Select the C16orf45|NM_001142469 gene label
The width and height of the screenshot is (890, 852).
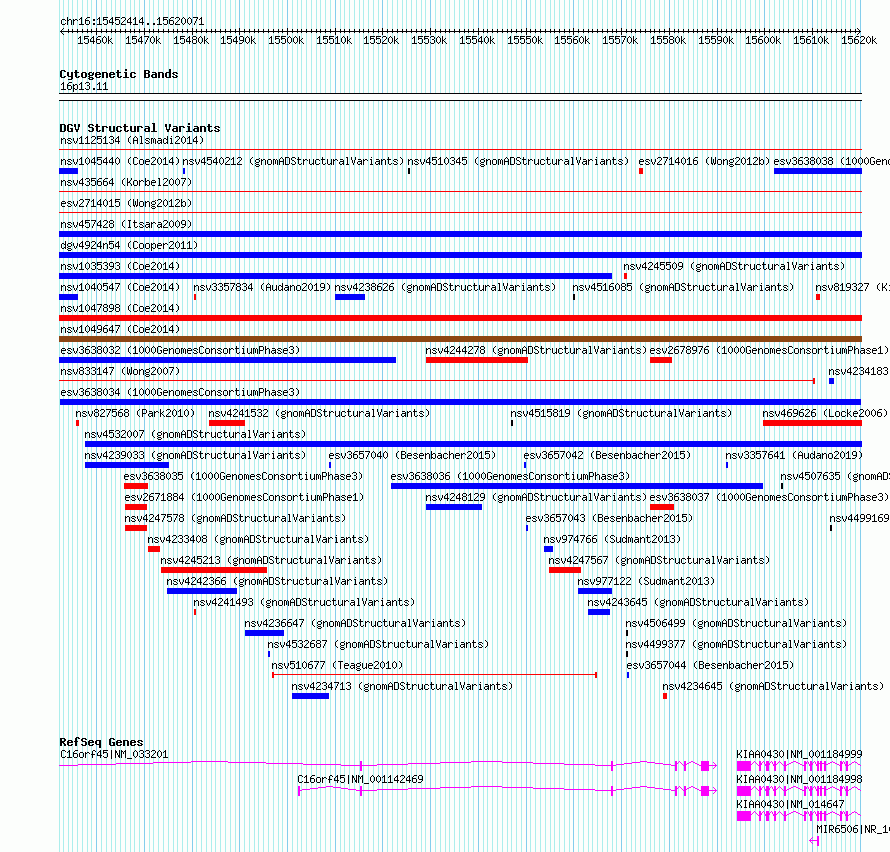[360, 779]
